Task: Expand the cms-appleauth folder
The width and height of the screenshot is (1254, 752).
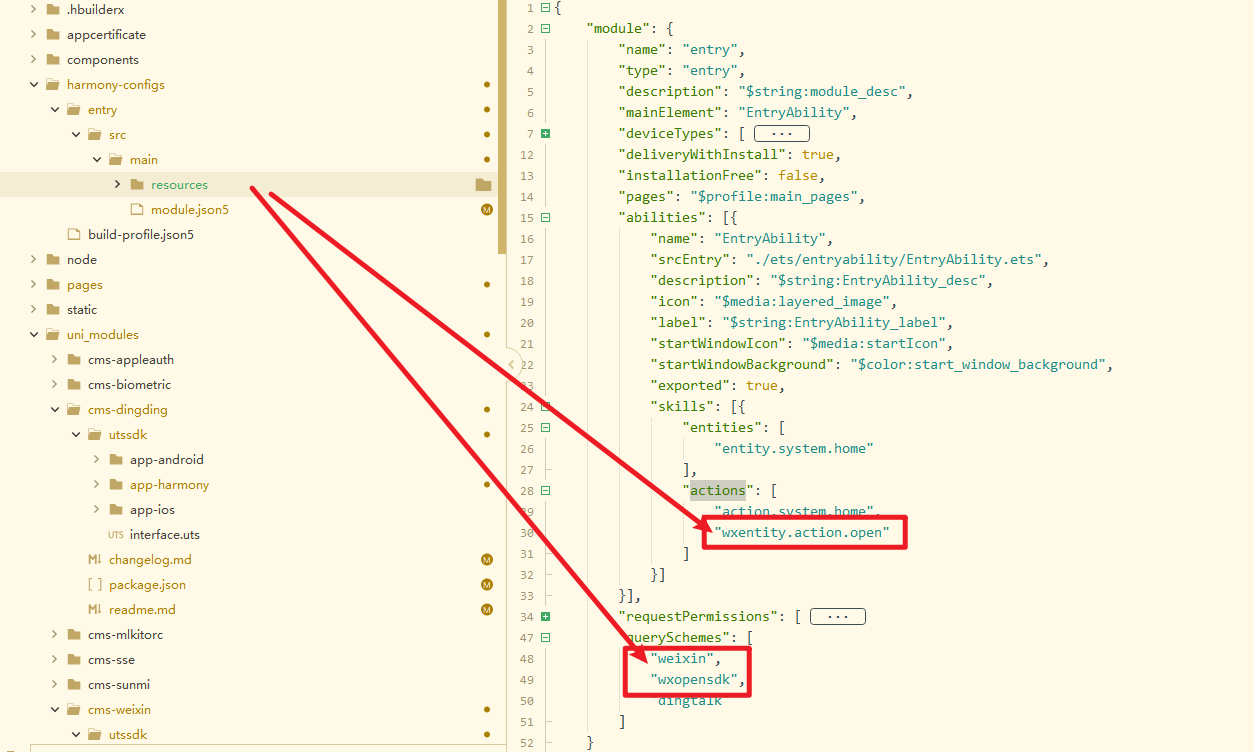Action: [x=55, y=360]
